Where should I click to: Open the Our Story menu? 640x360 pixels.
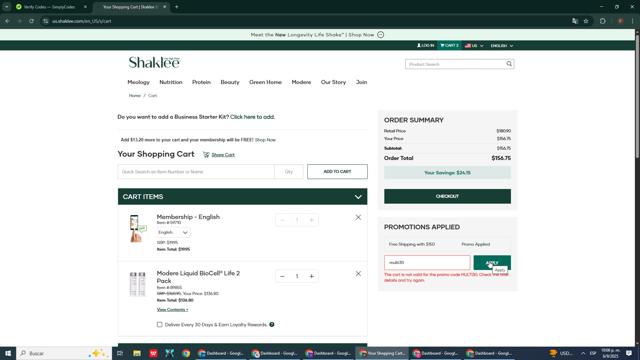click(333, 82)
